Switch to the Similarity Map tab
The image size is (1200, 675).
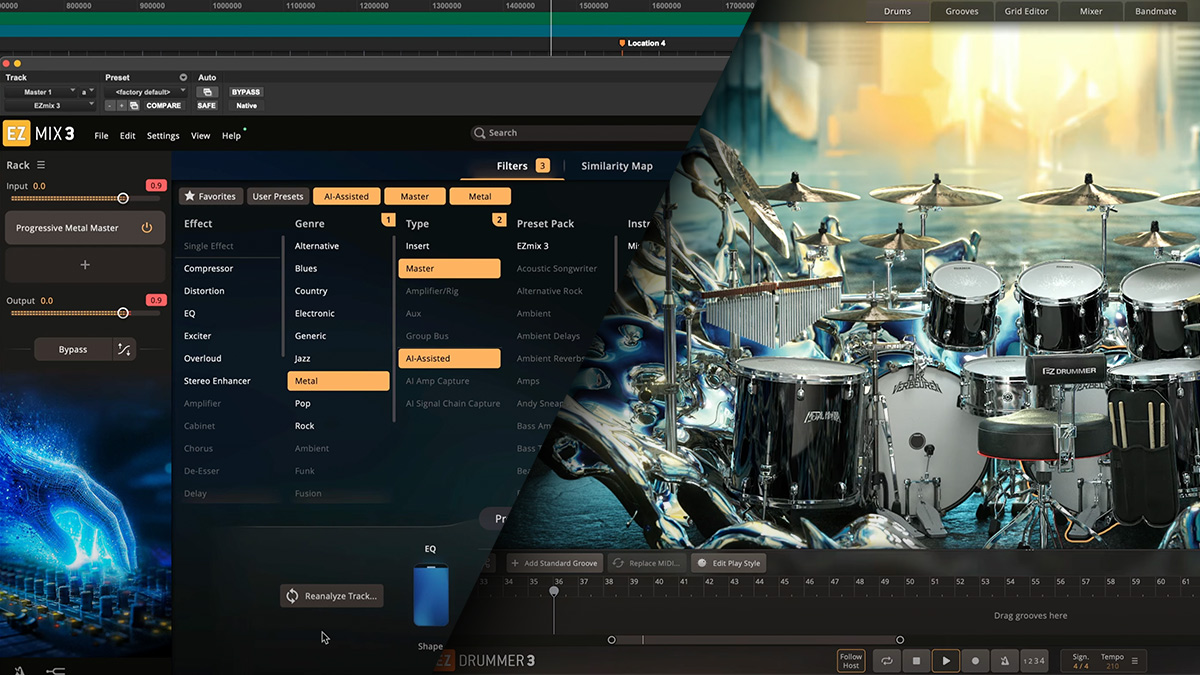point(617,166)
